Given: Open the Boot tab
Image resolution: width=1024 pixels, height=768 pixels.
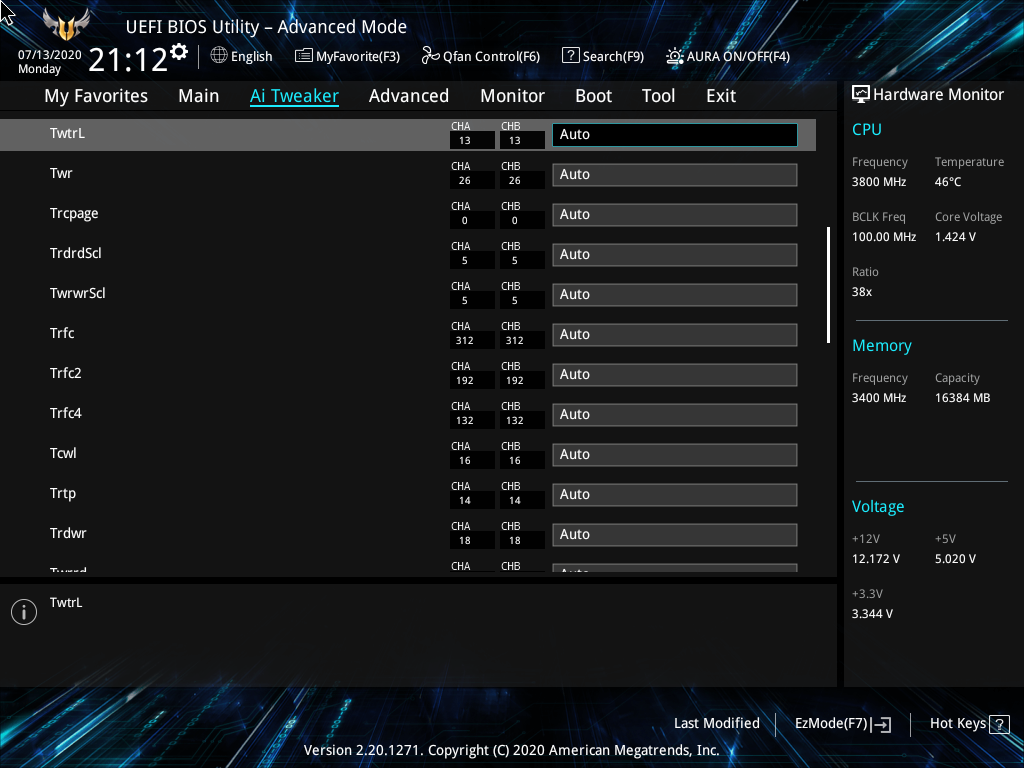Looking at the screenshot, I should [593, 96].
